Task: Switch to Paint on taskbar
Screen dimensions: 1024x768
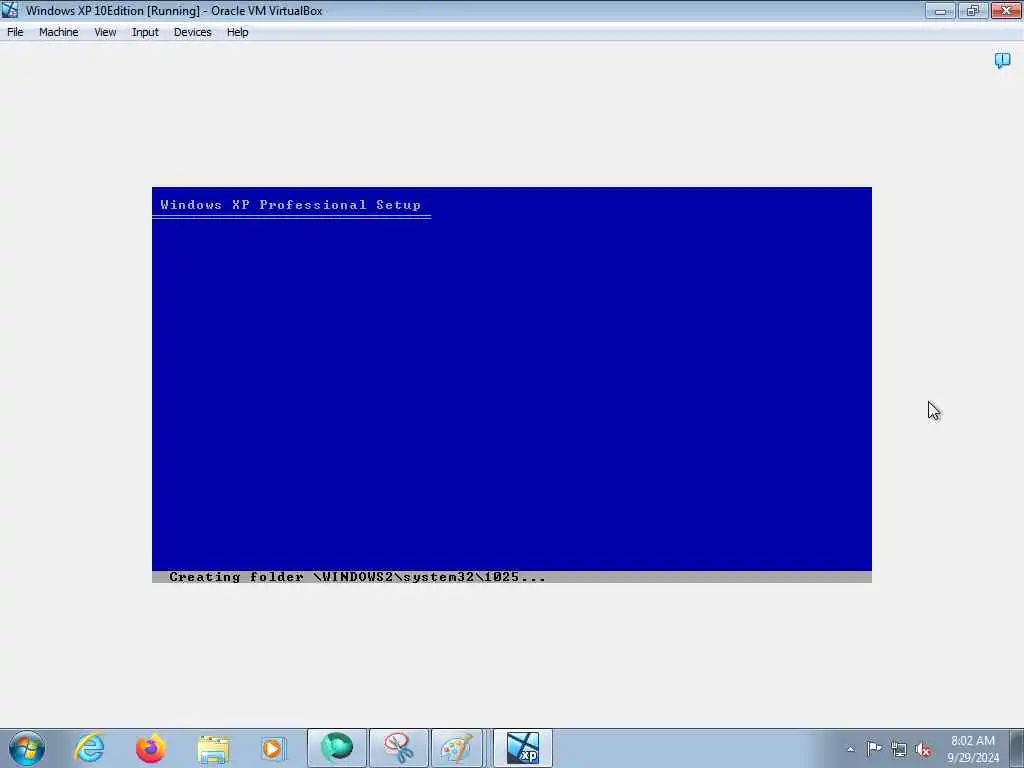Action: click(x=457, y=748)
